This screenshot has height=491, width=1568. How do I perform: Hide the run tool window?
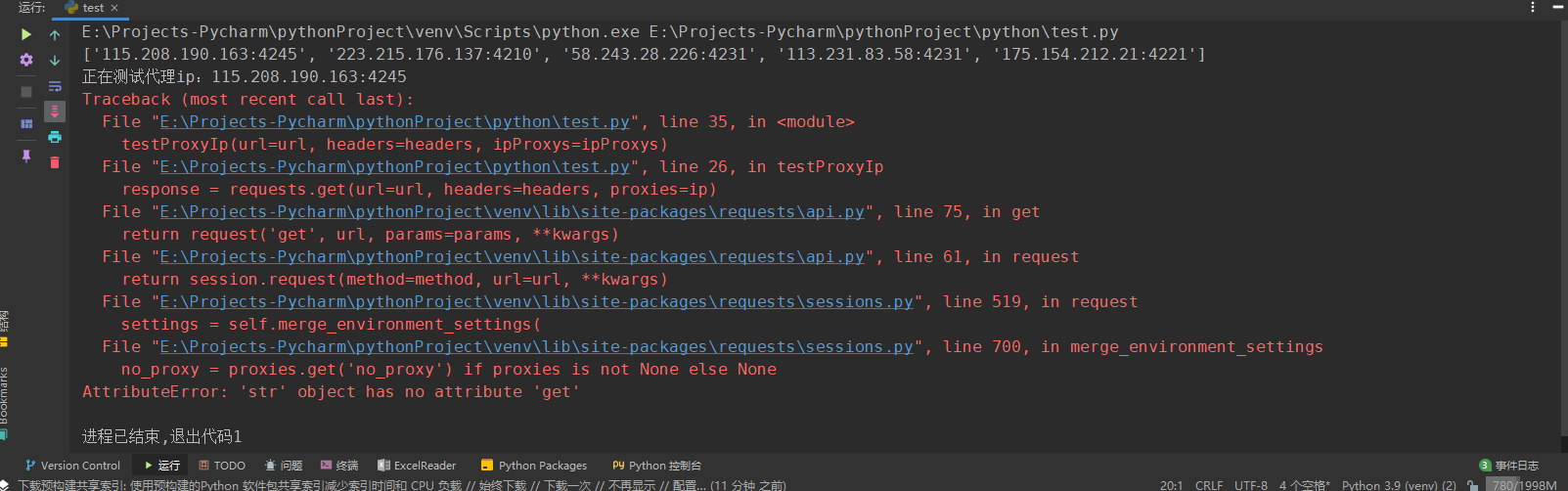(x=1557, y=7)
